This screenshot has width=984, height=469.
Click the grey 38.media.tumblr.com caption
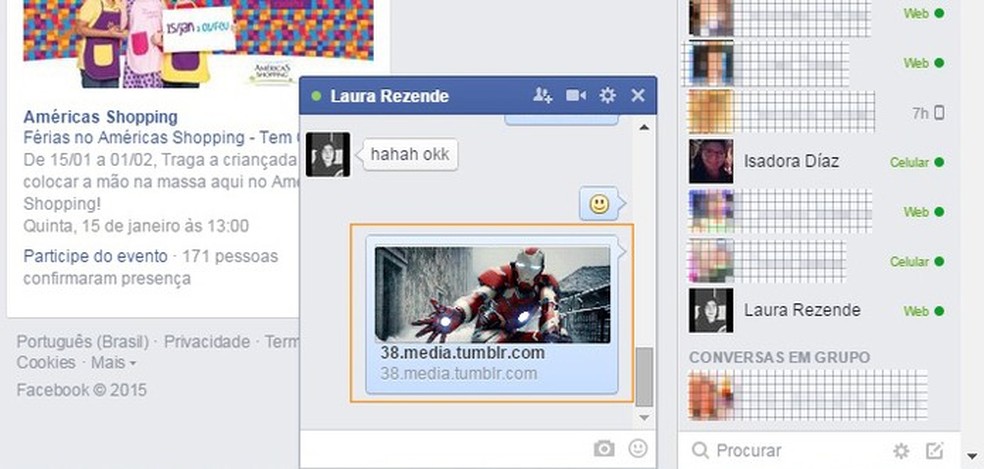[x=459, y=374]
